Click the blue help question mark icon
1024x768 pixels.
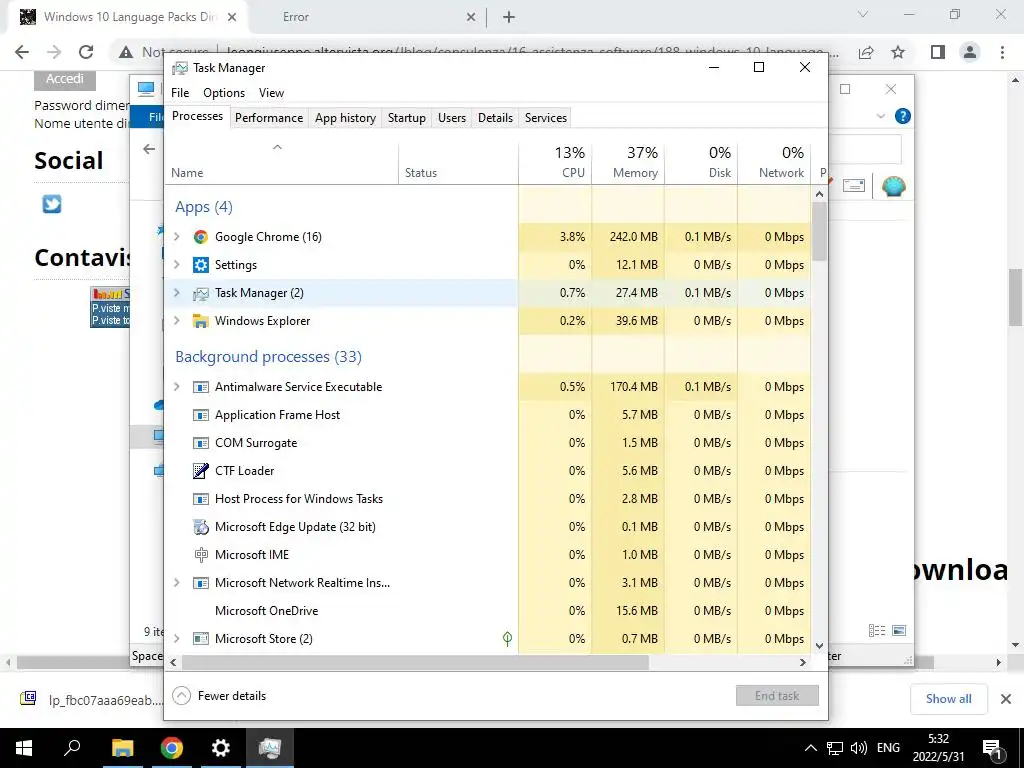tap(903, 116)
